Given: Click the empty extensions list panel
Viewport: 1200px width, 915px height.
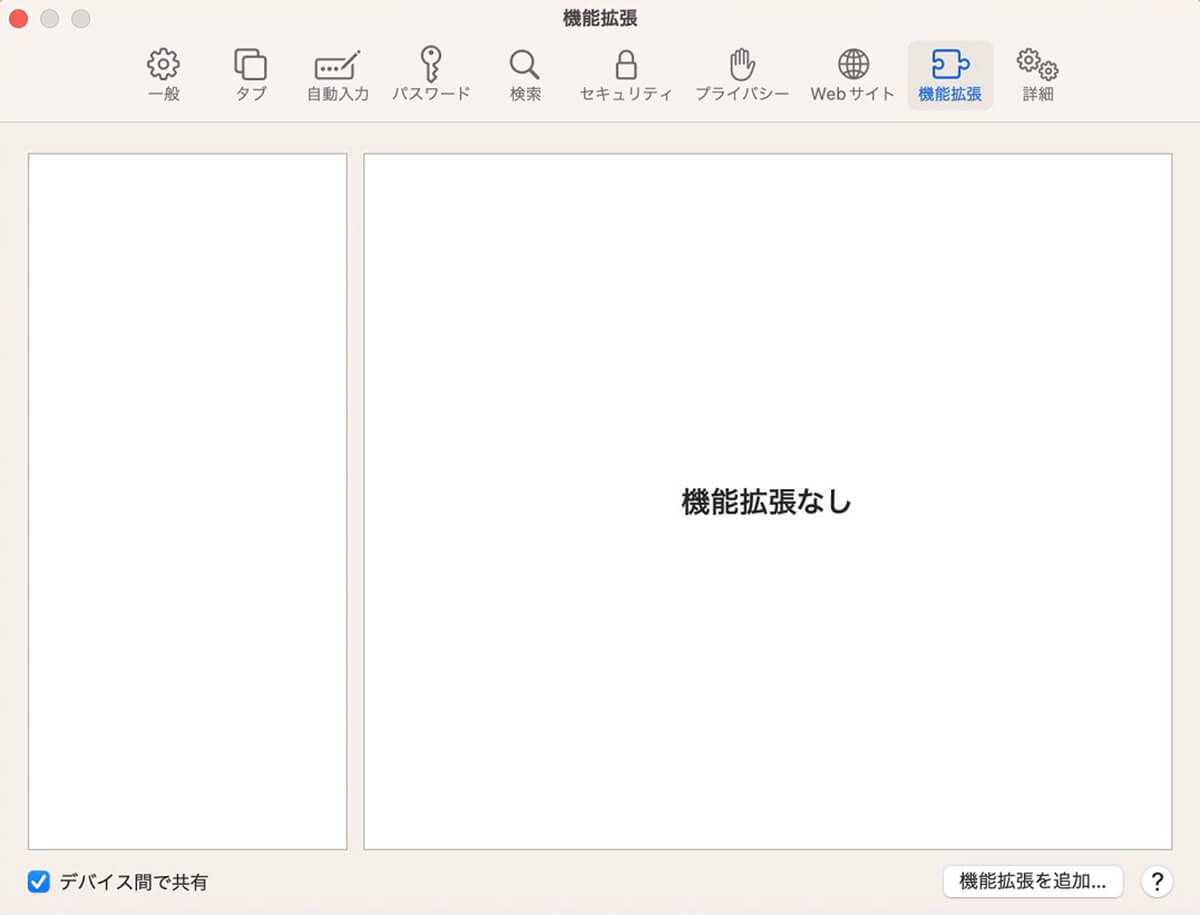Looking at the screenshot, I should [x=188, y=501].
